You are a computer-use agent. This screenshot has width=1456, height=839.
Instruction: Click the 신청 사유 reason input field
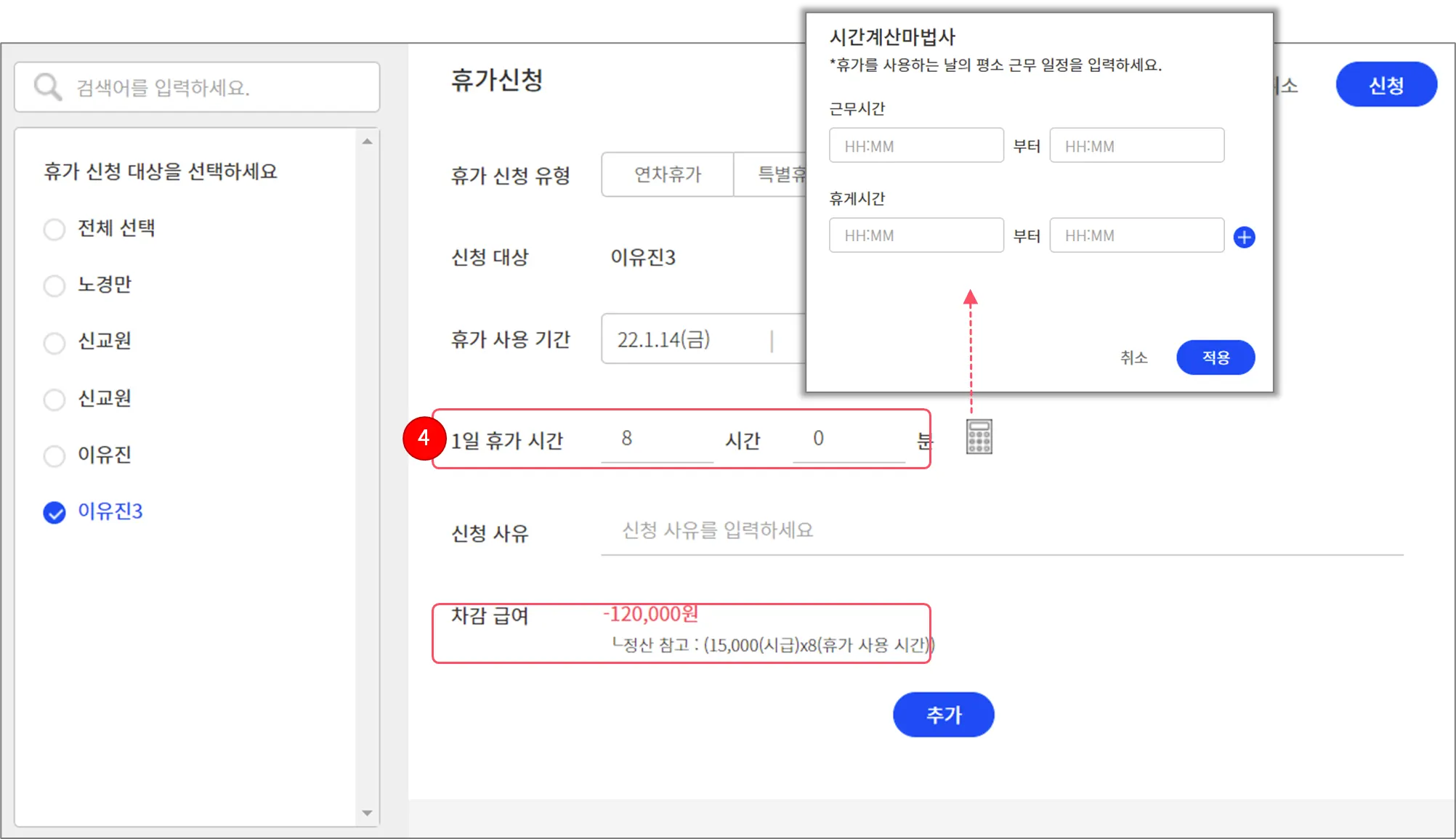click(x=1001, y=531)
